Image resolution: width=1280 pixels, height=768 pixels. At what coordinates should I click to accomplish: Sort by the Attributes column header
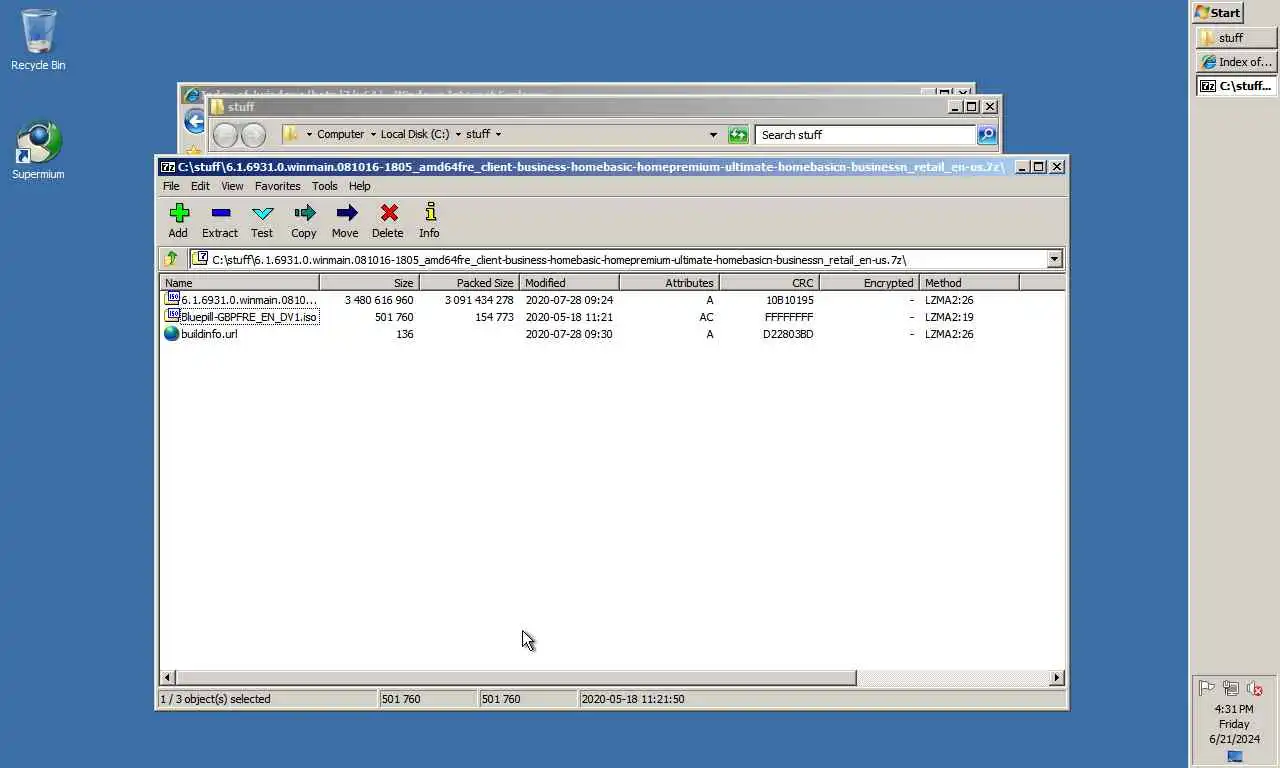pos(669,283)
